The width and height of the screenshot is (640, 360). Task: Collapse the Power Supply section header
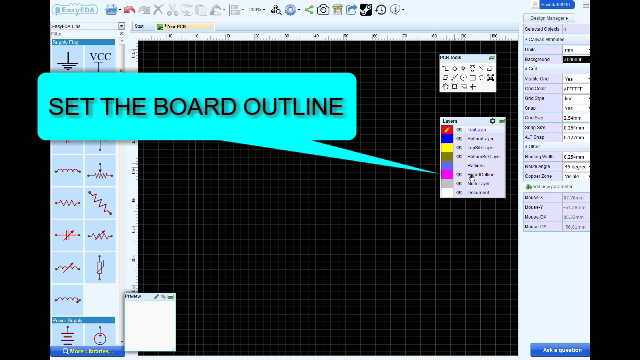(x=83, y=320)
